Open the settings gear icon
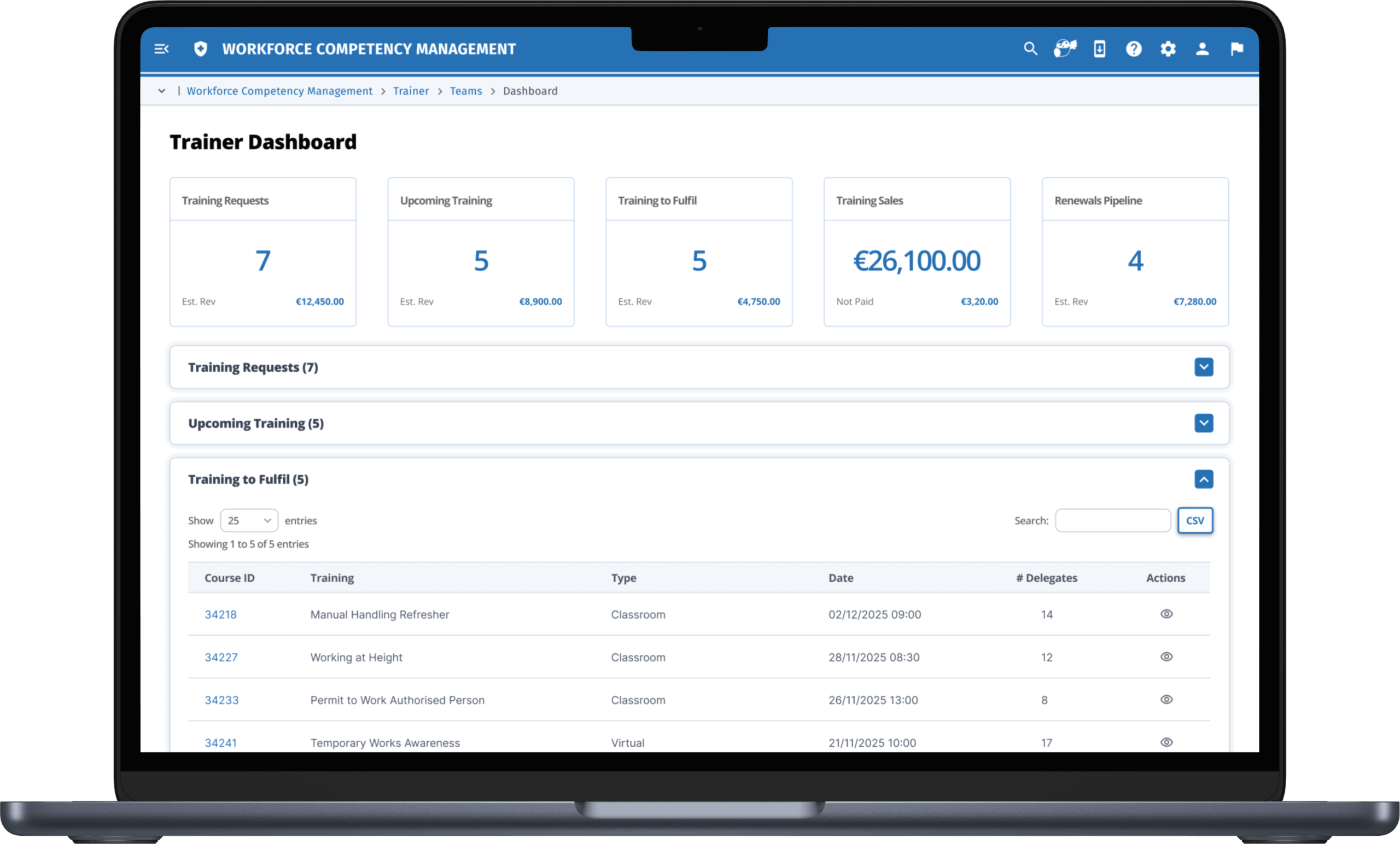The image size is (1400, 844). coord(1168,49)
